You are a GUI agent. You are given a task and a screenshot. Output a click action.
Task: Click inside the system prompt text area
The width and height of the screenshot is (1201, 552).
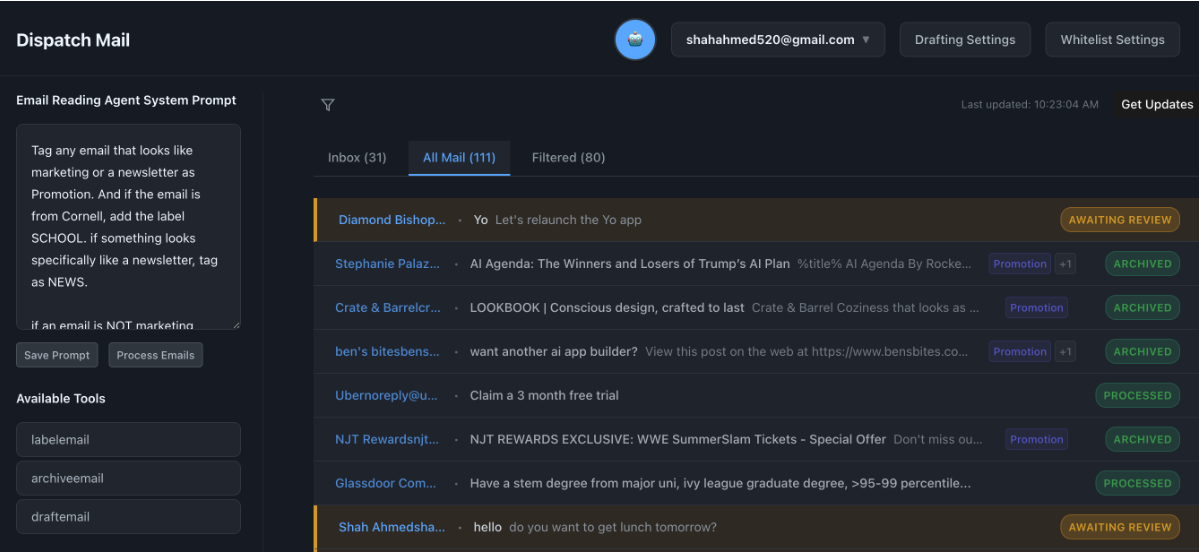(x=128, y=226)
